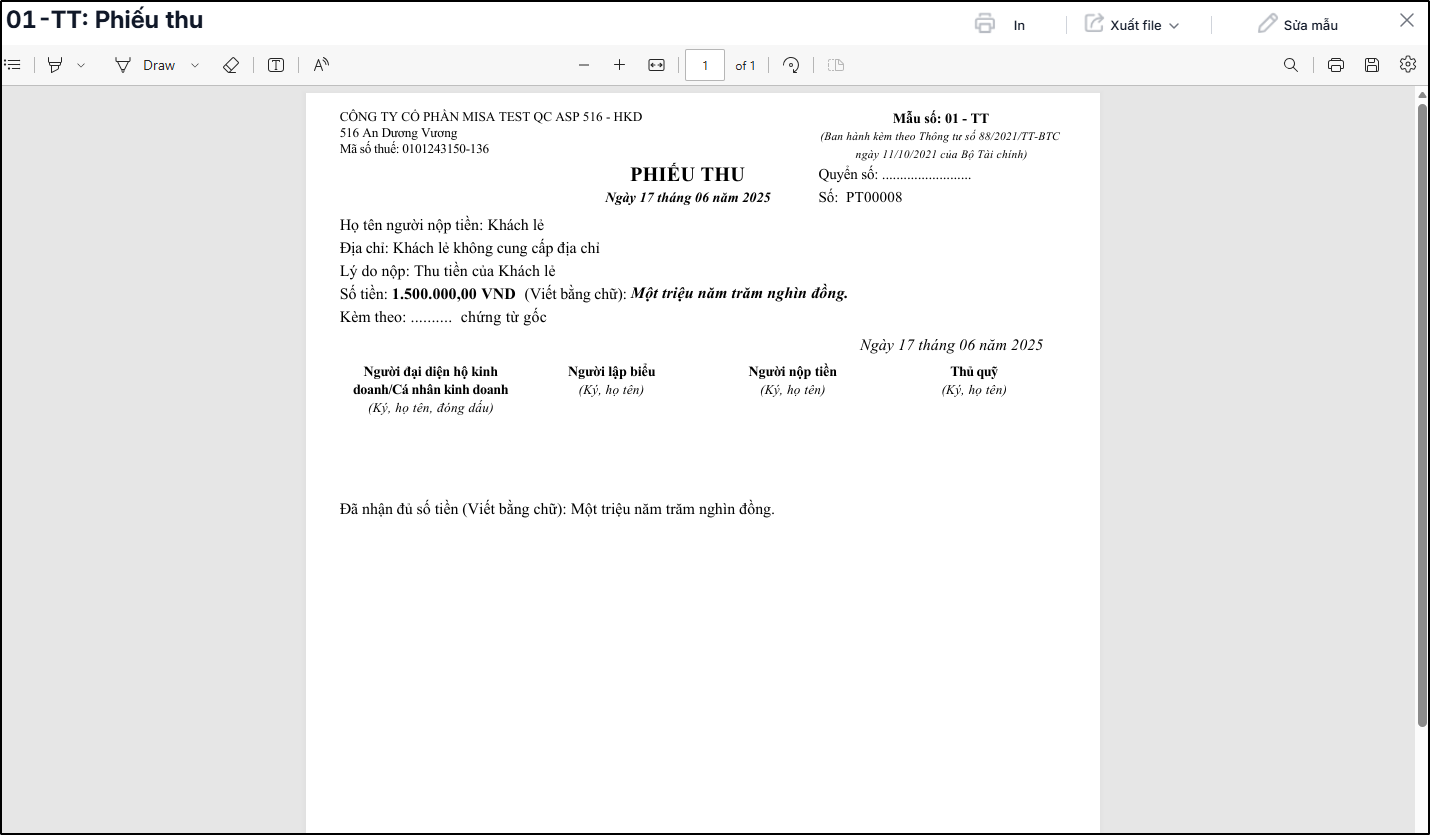Zoom in with the plus icon
Screen dimensions: 1430x835
(619, 65)
